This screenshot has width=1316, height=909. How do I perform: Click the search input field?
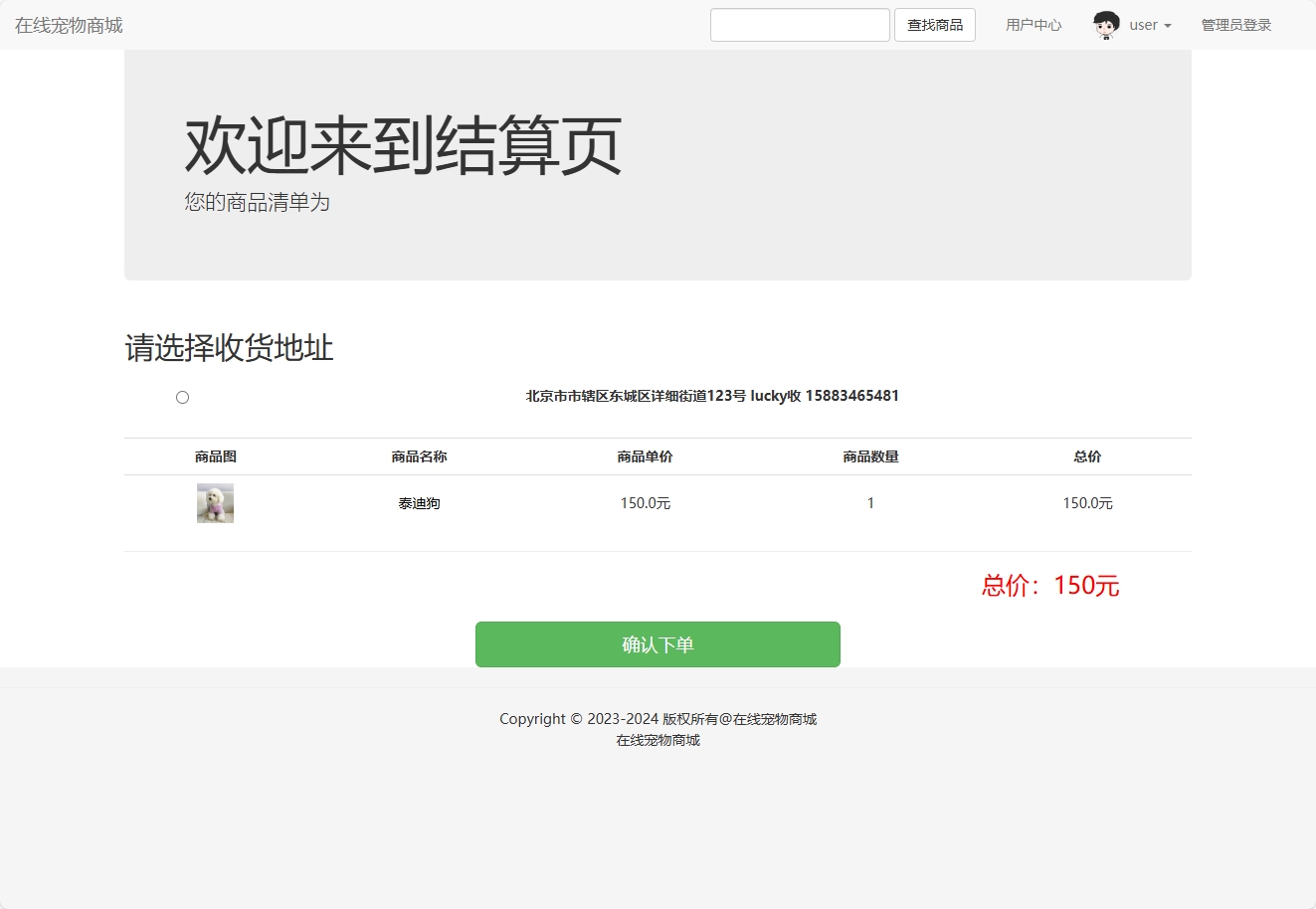click(x=800, y=25)
